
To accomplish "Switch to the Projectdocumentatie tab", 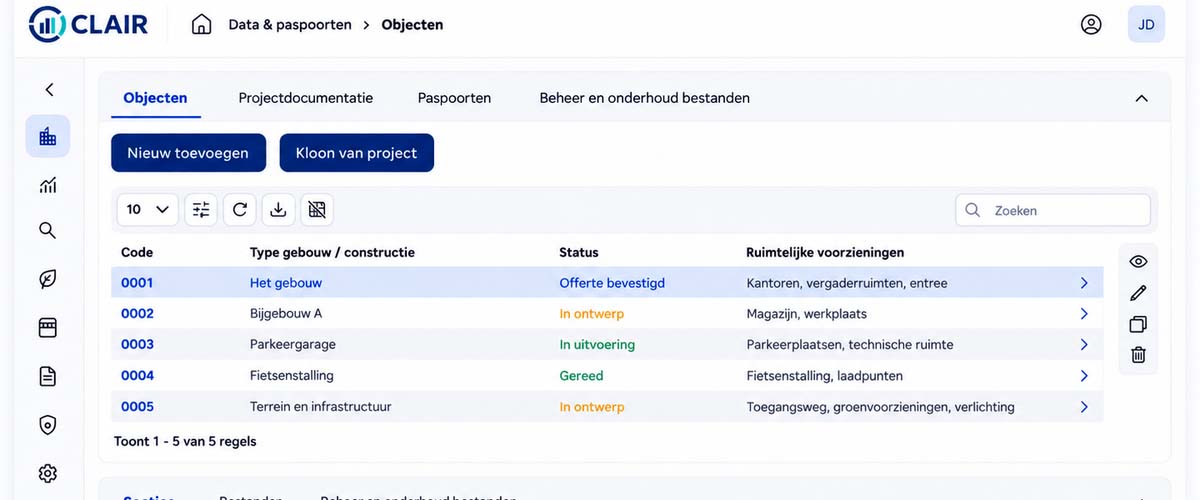I will [x=306, y=98].
